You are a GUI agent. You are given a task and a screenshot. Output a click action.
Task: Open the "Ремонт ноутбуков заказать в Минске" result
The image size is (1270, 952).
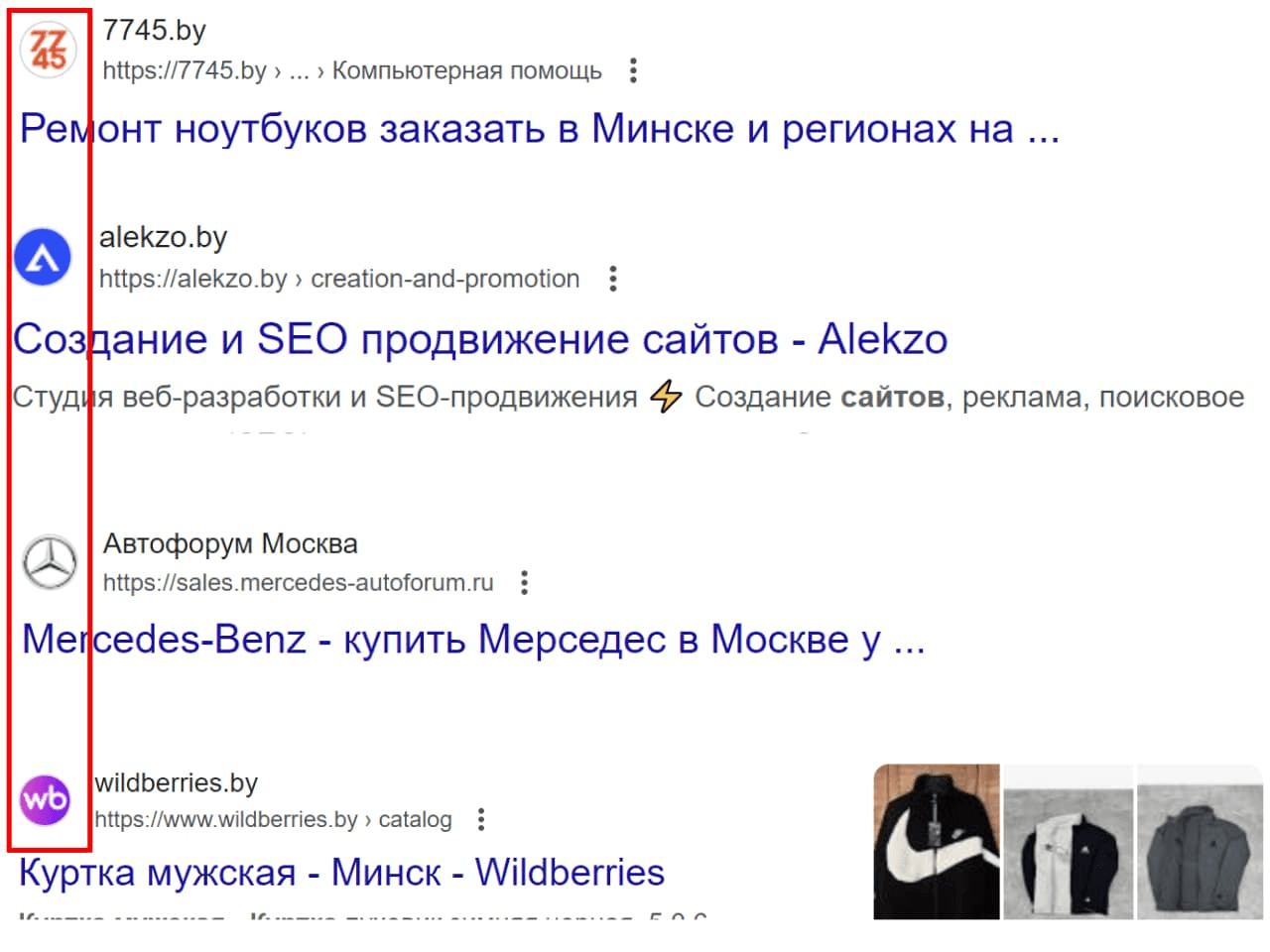tap(539, 129)
